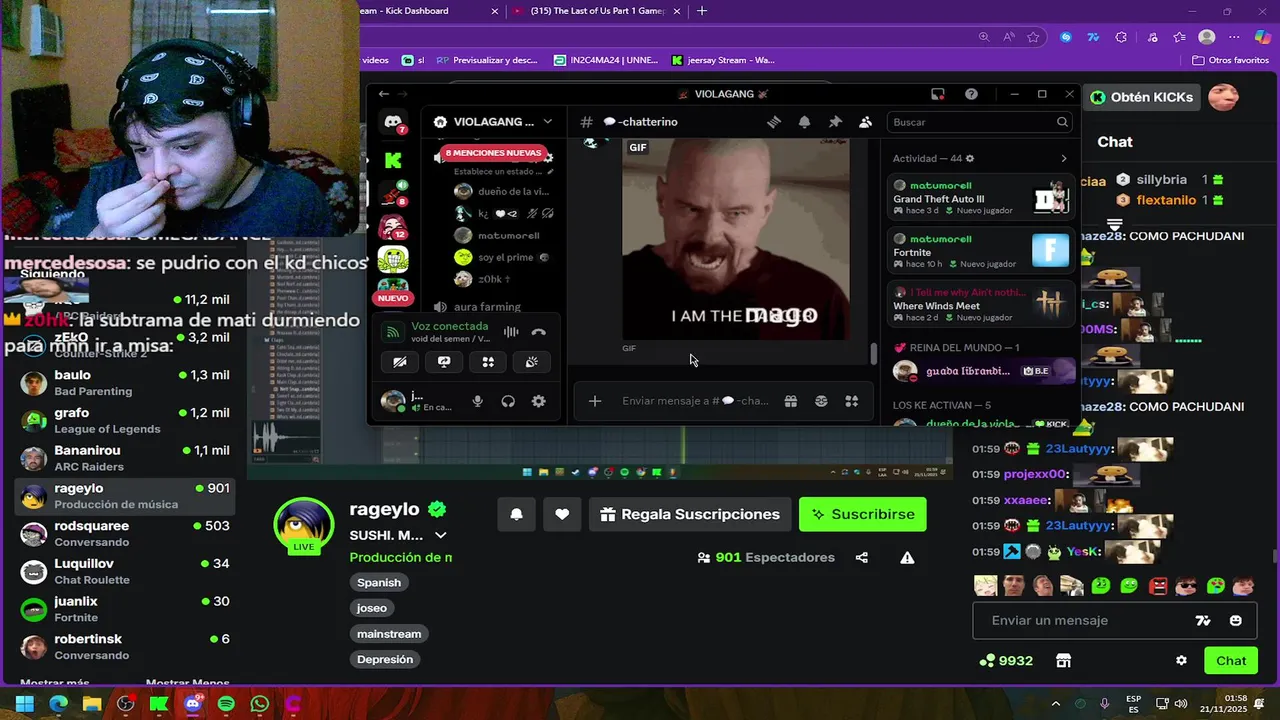Open Discord help question mark icon
This screenshot has width=1280, height=720.
(971, 94)
